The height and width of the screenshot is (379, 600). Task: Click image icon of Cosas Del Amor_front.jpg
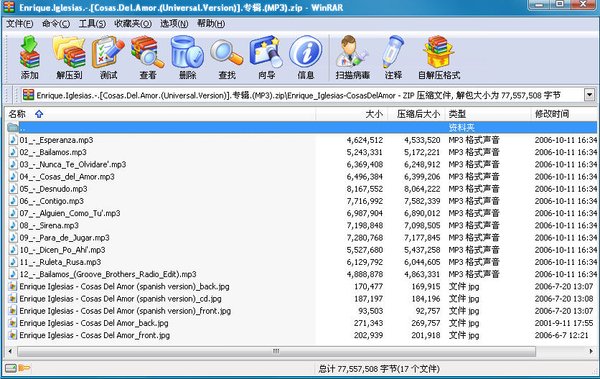[x=13, y=335]
